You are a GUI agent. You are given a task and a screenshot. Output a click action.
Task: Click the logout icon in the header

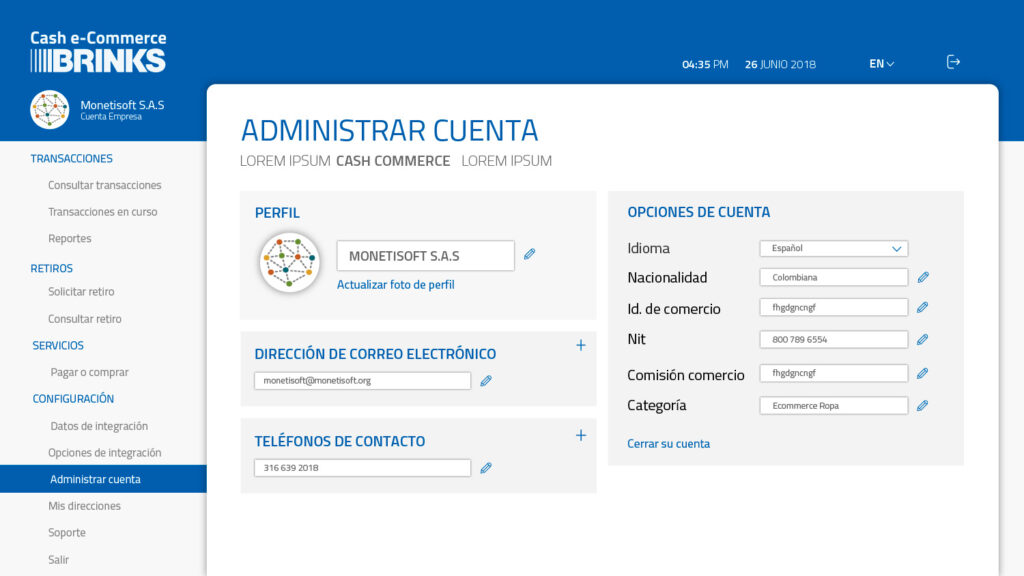pyautogui.click(x=953, y=62)
